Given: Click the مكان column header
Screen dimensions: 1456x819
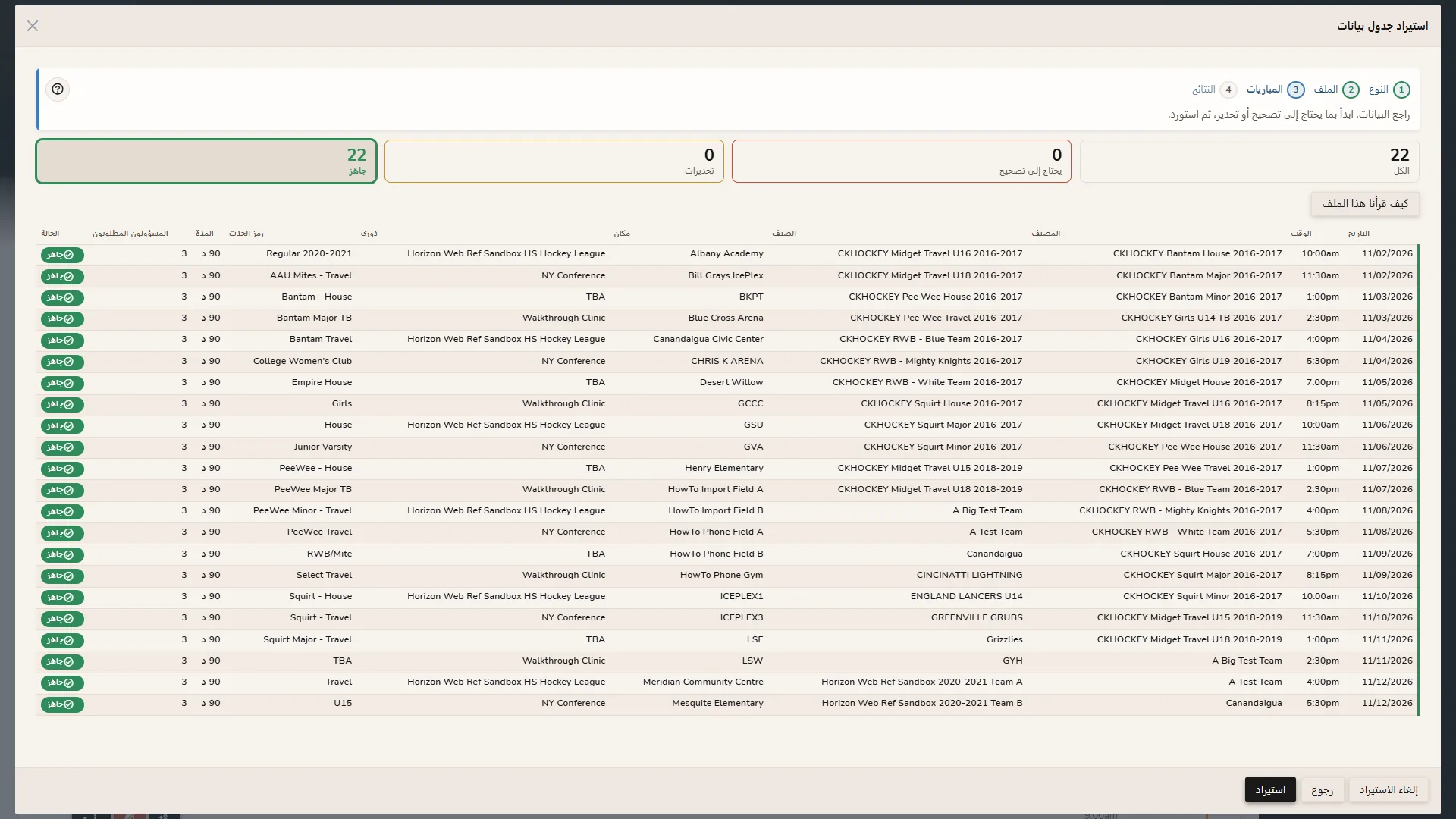Looking at the screenshot, I should click(622, 234).
